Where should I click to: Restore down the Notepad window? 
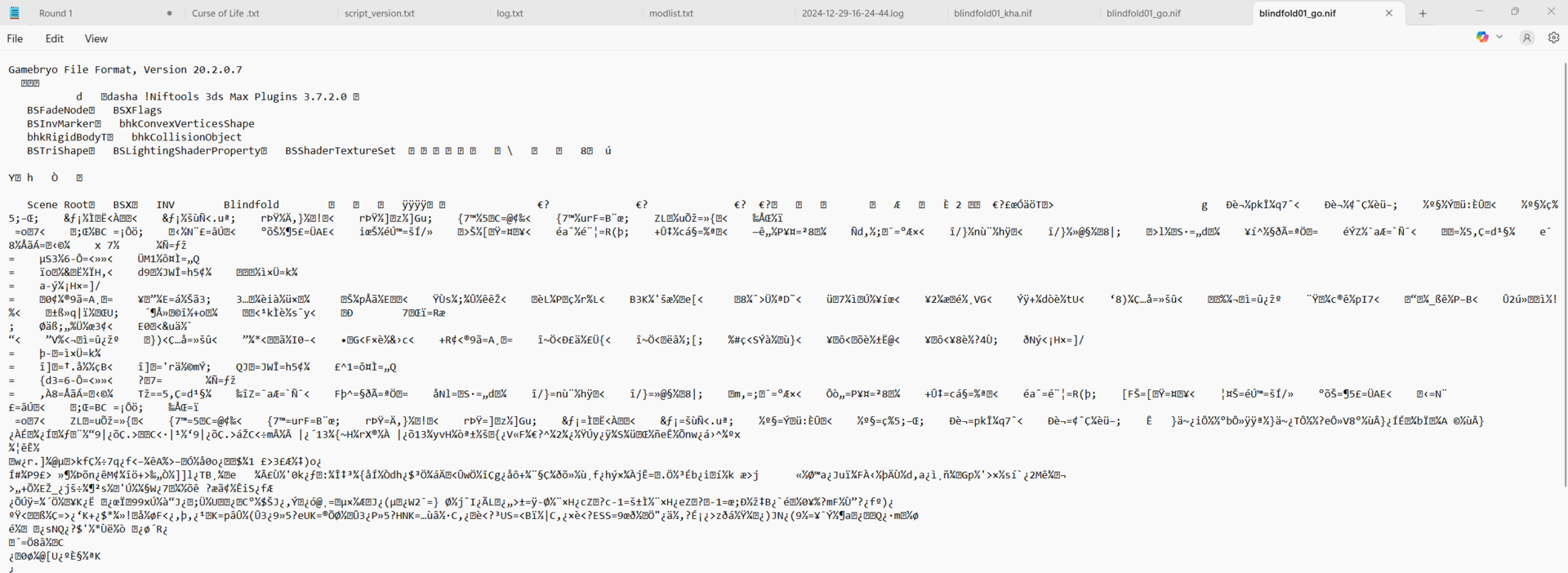pyautogui.click(x=1515, y=11)
